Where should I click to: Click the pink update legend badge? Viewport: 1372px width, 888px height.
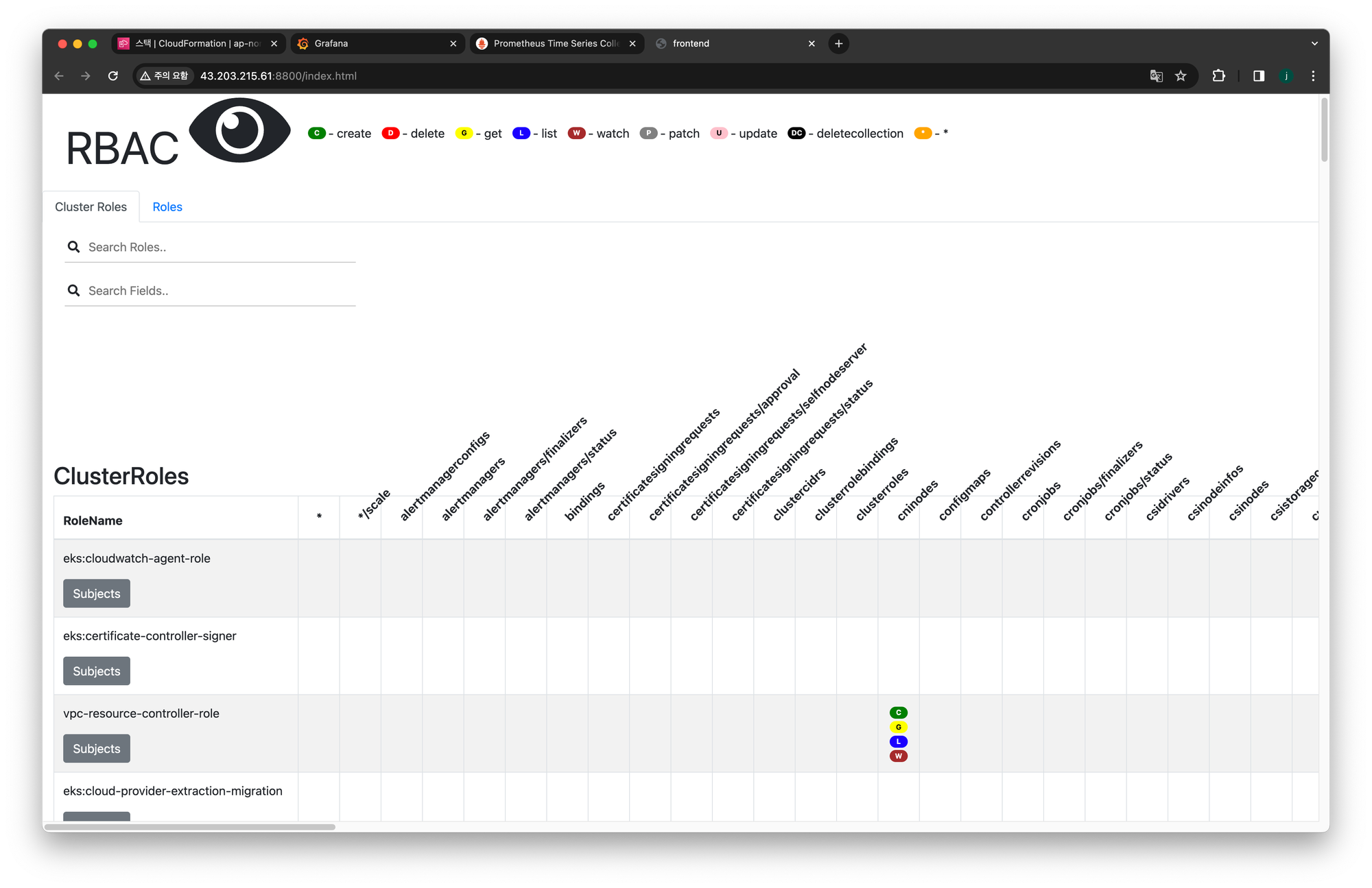[719, 133]
